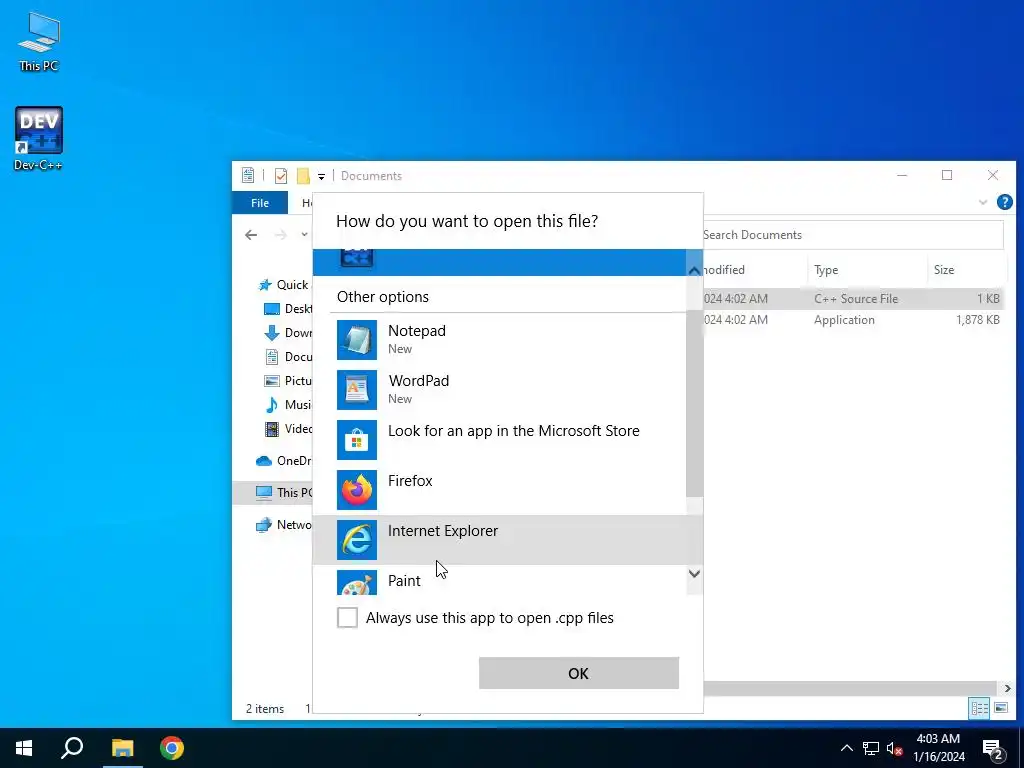The width and height of the screenshot is (1024, 768).
Task: Sort by the Type column header
Action: (867, 270)
